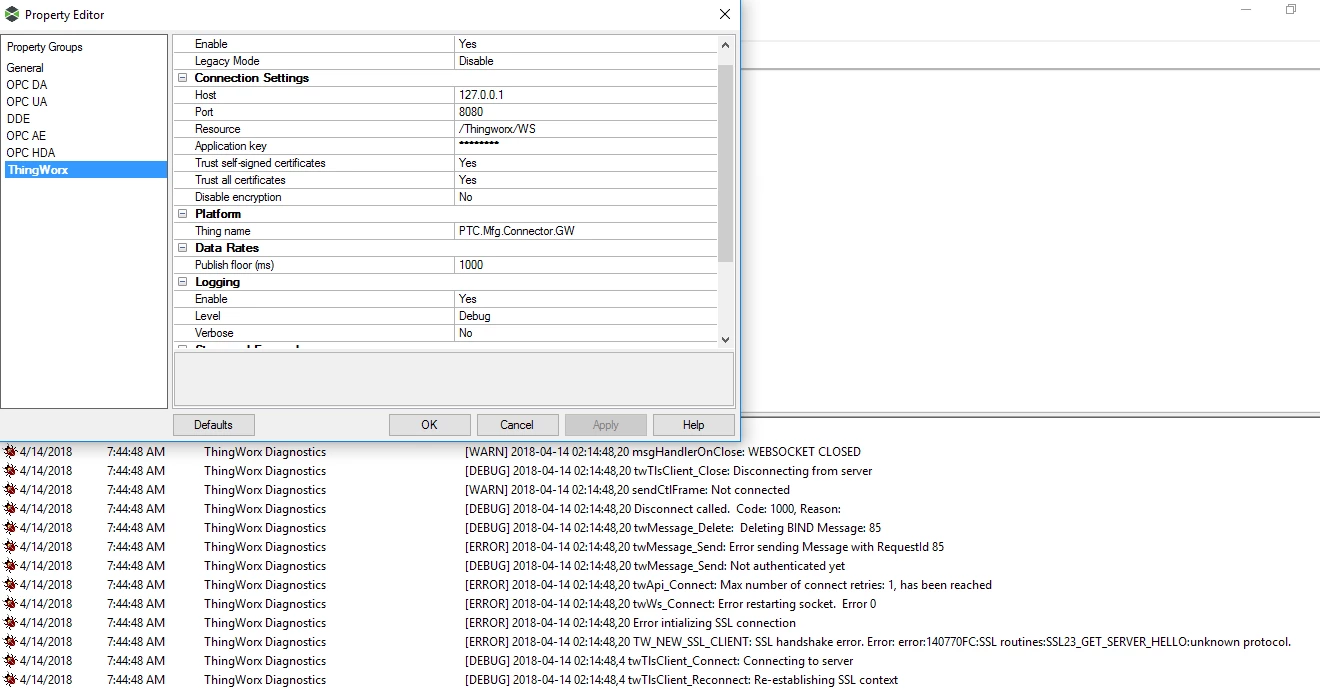Click the bug icon of WEBSOCKET CLOSED log row

pos(10,452)
